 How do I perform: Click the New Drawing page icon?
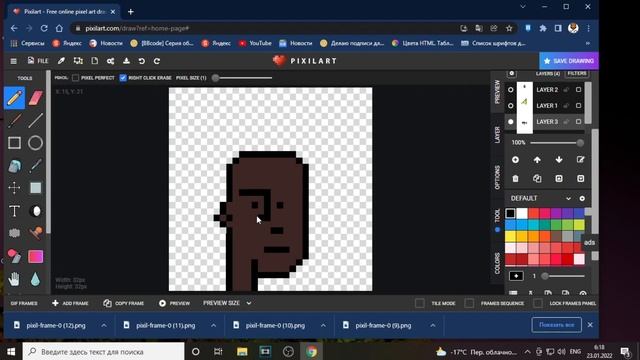95,61
